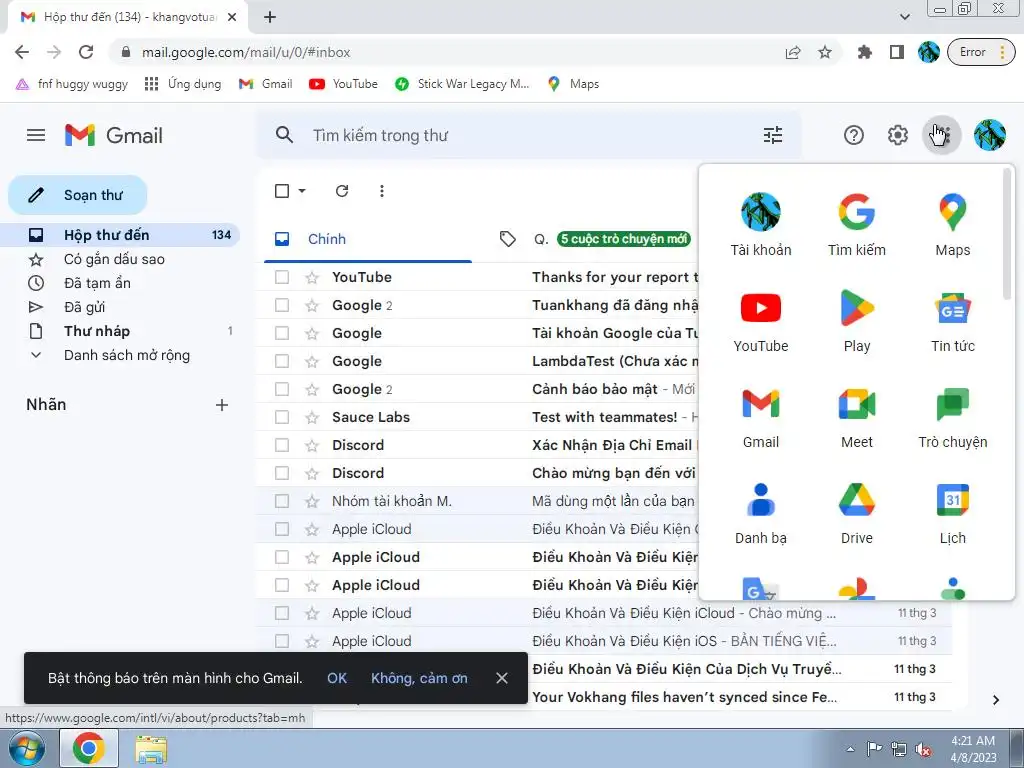The height and width of the screenshot is (768, 1024).
Task: Bookmark this page with star icon
Action: pyautogui.click(x=825, y=52)
